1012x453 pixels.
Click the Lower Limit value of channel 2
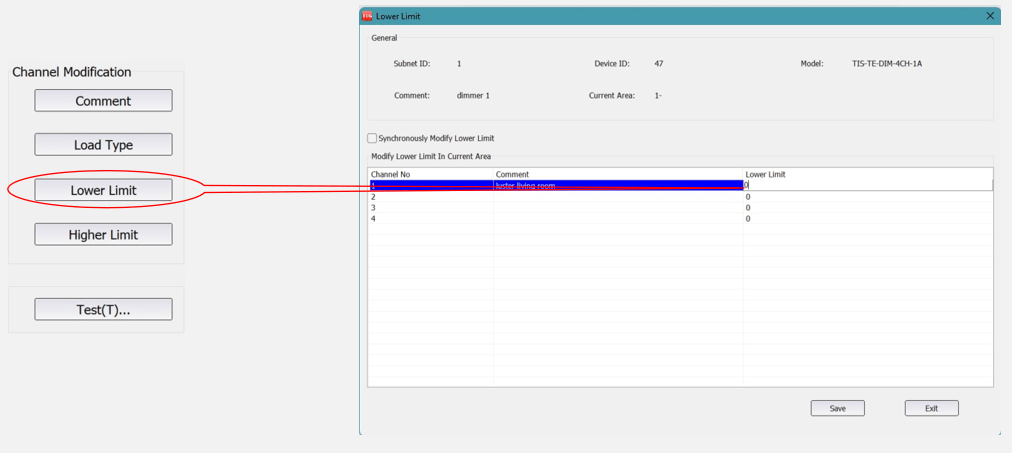pyautogui.click(x=749, y=197)
